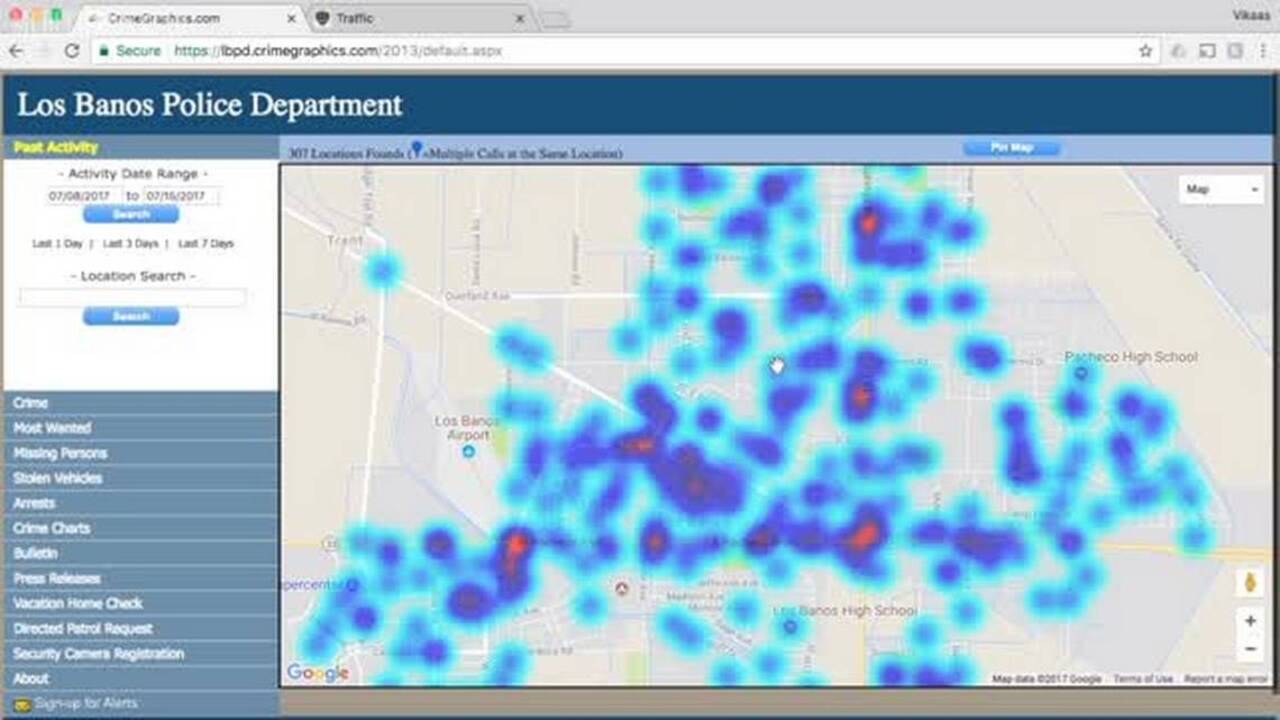This screenshot has width=1280, height=720.
Task: Click the Street View pegman icon
Action: coord(1250,582)
